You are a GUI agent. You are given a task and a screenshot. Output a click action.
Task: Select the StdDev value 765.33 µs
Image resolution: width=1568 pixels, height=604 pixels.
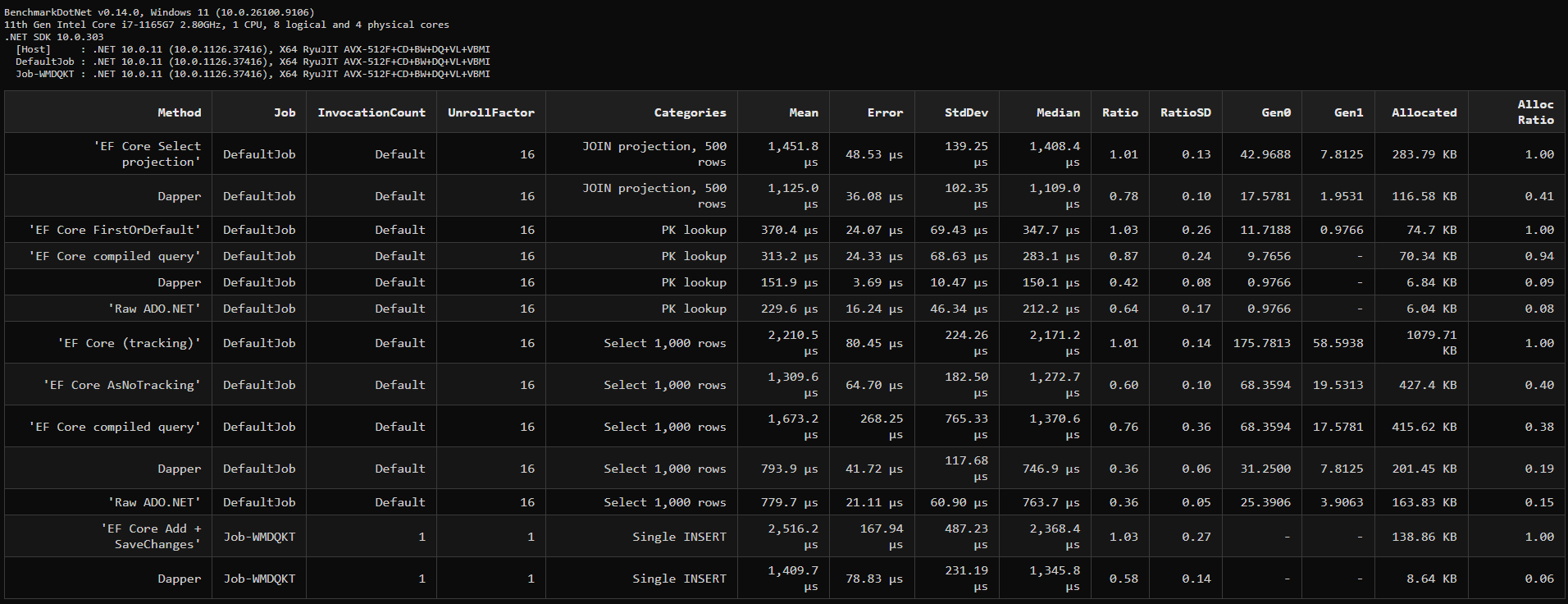pos(966,427)
